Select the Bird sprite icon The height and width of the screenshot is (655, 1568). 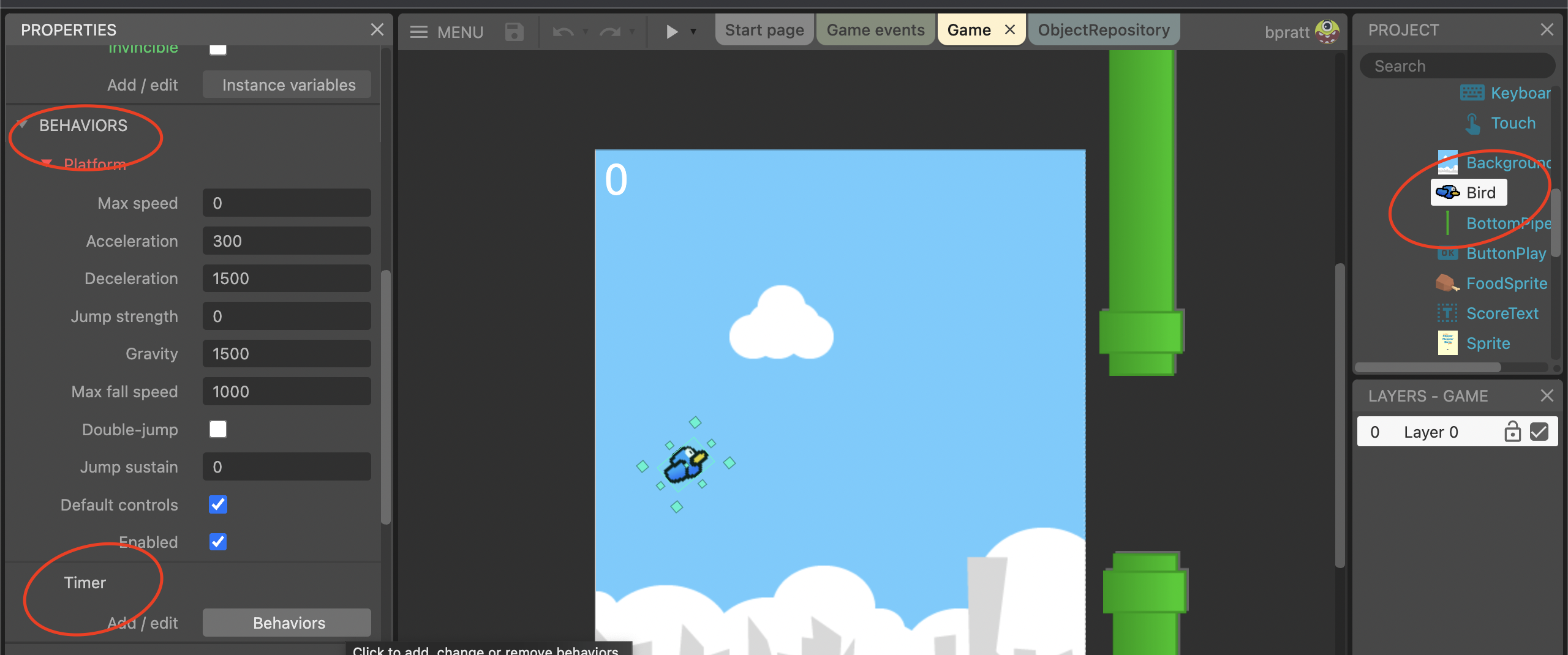coord(1448,193)
